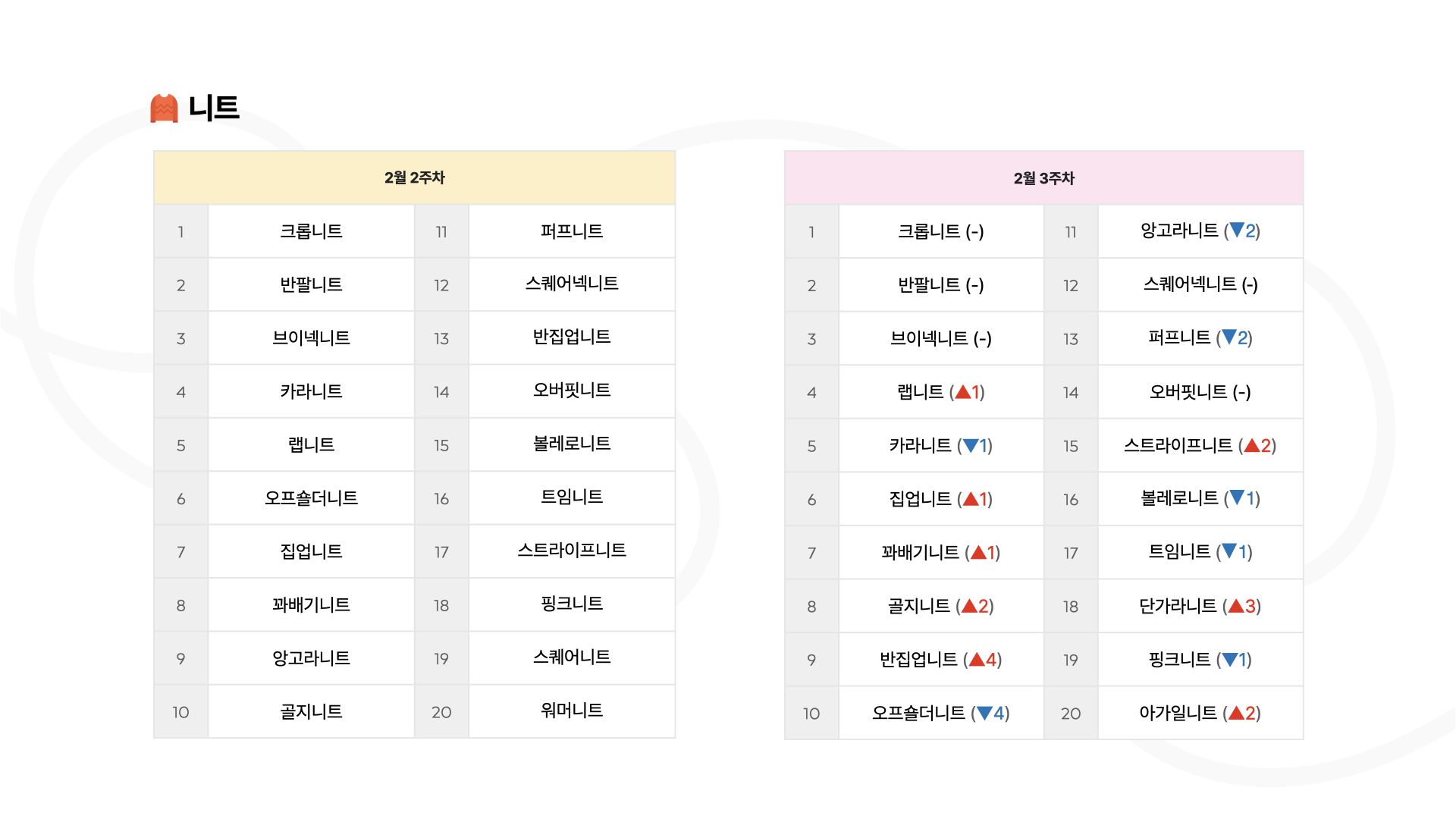Click 크롭니트 in the 2월 2주차 table
This screenshot has height=819, width=1456.
click(311, 231)
